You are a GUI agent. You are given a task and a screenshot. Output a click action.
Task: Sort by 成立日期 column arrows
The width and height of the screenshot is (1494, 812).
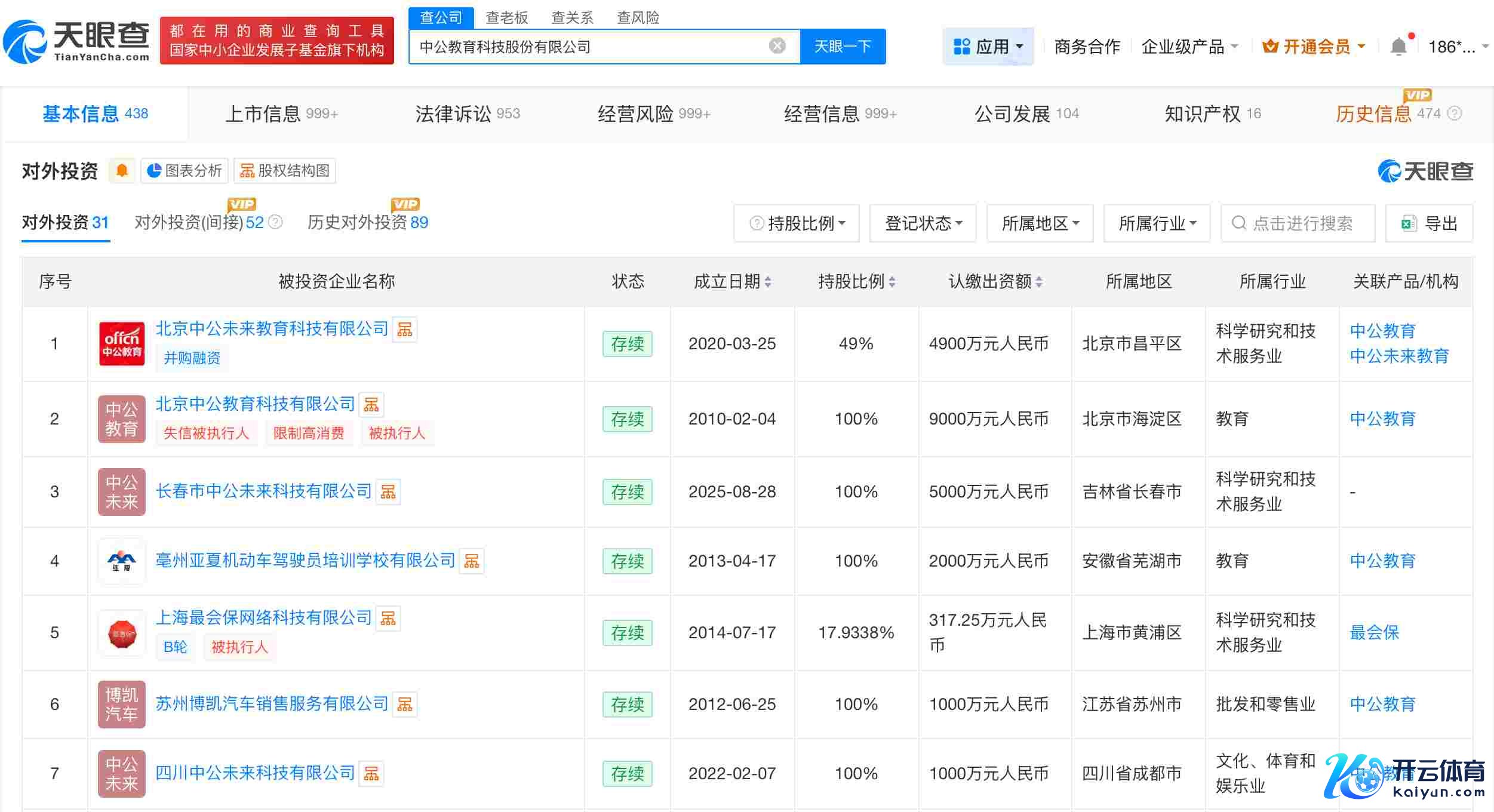(x=768, y=282)
